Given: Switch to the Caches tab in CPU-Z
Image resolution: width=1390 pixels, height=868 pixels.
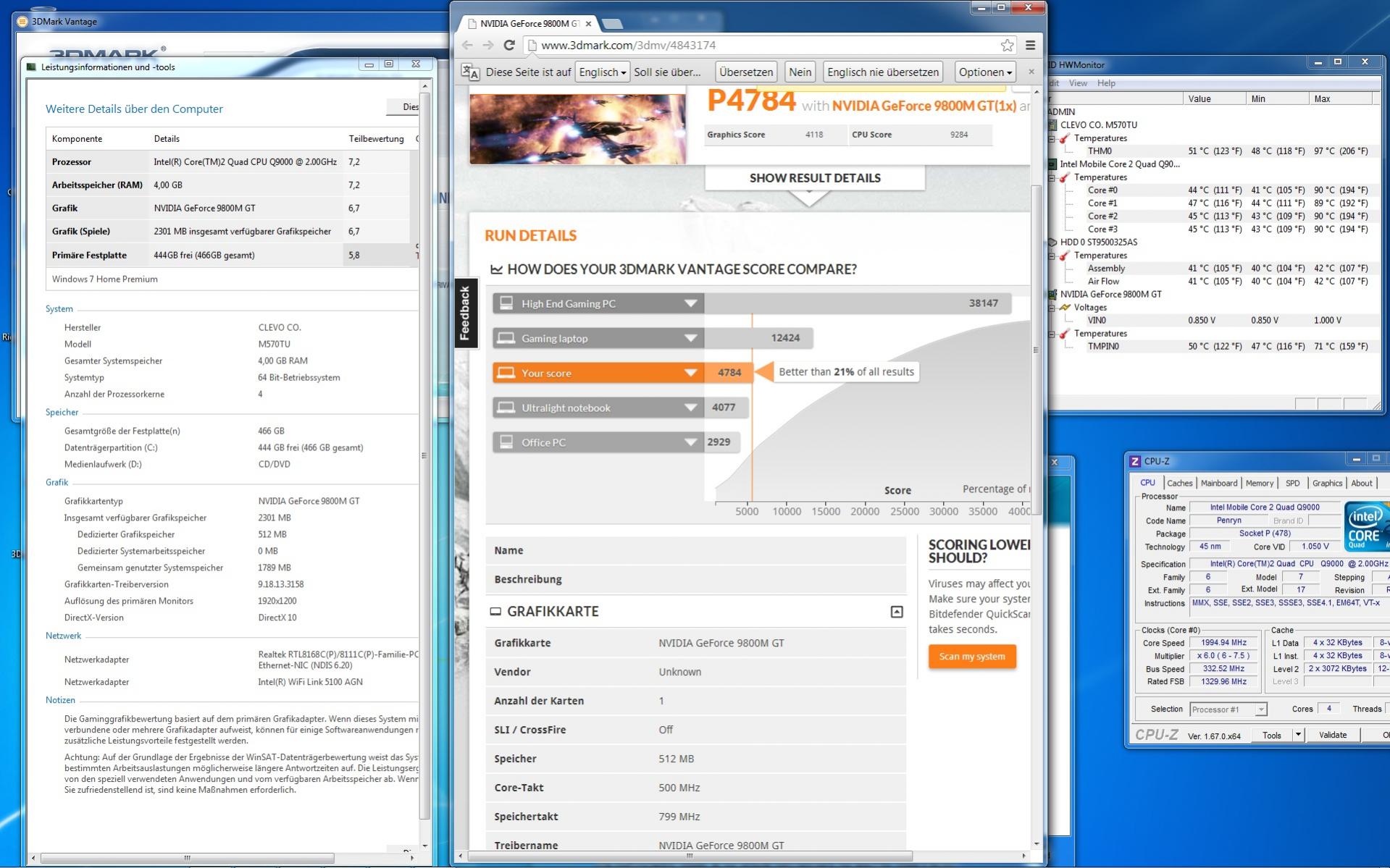Looking at the screenshot, I should [x=1179, y=484].
